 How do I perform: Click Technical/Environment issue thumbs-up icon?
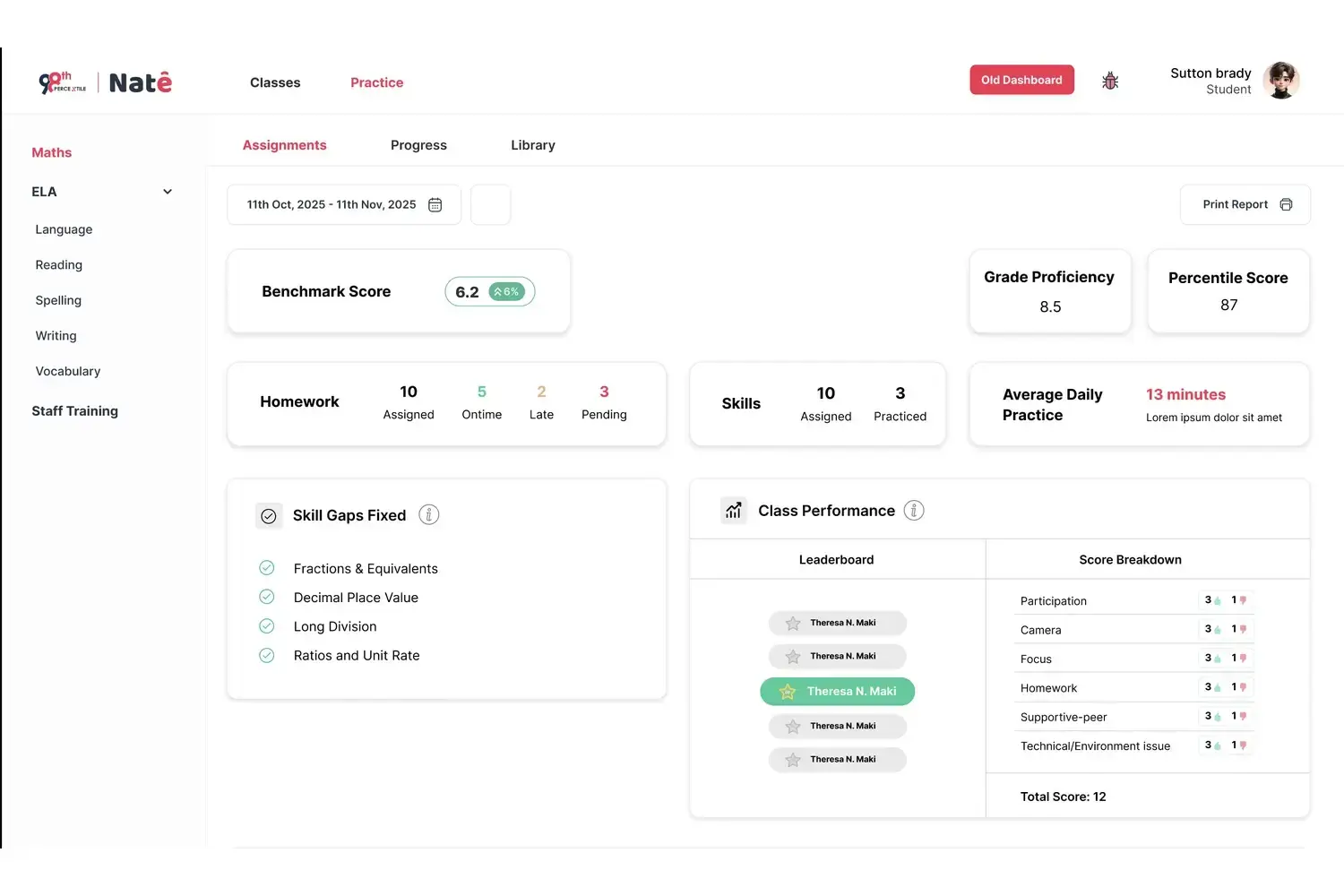pos(1218,745)
